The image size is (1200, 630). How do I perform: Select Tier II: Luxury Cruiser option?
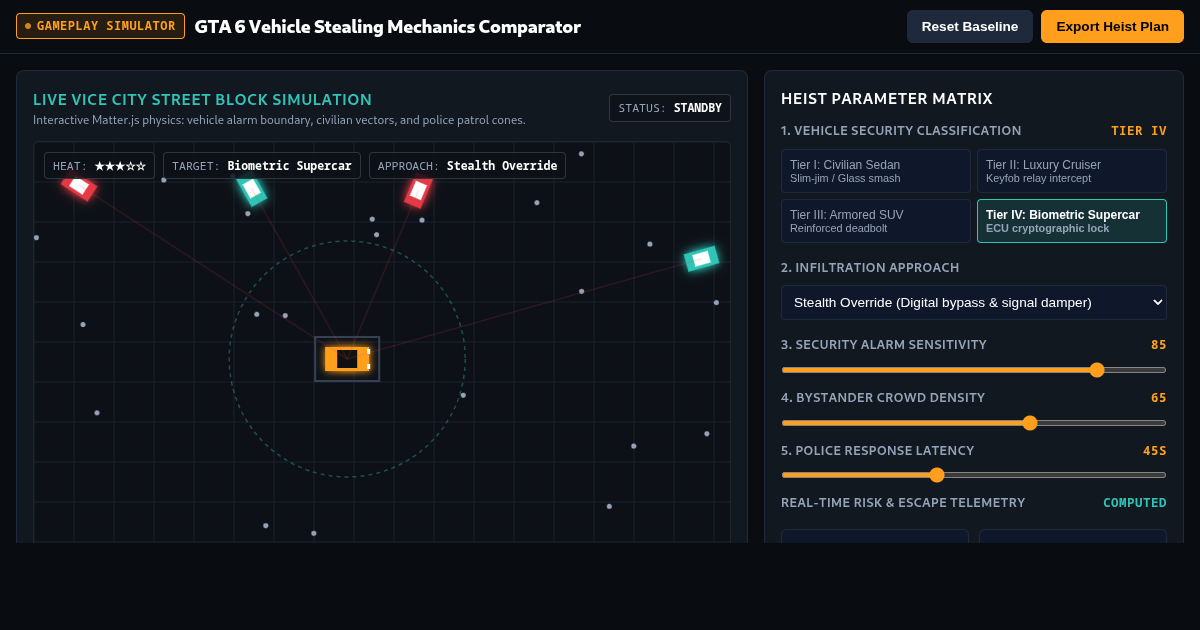(1071, 171)
